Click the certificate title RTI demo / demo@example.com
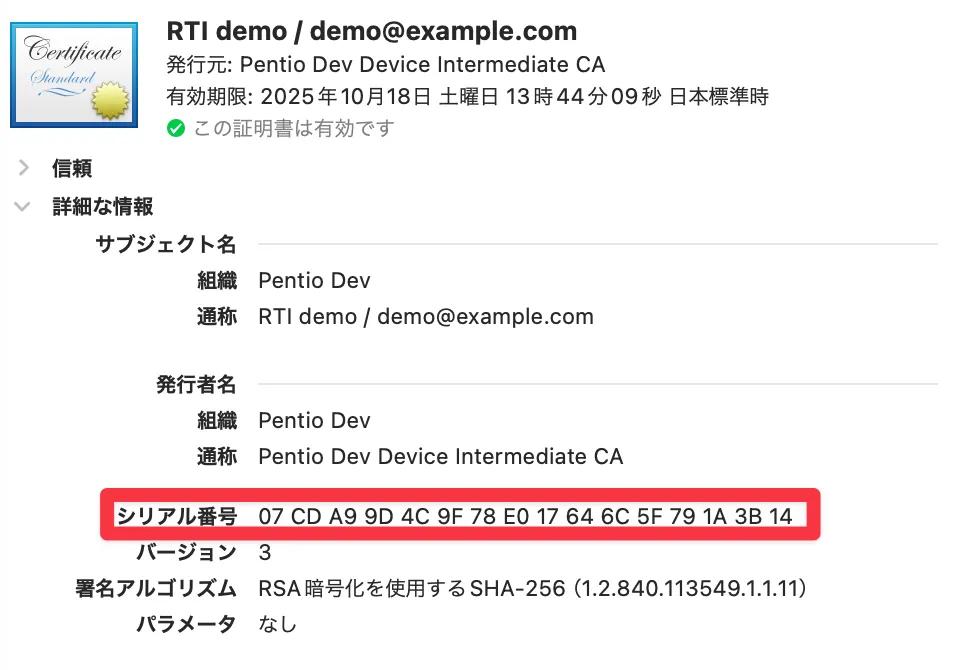Viewport: 962px width, 670px height. pyautogui.click(x=372, y=31)
